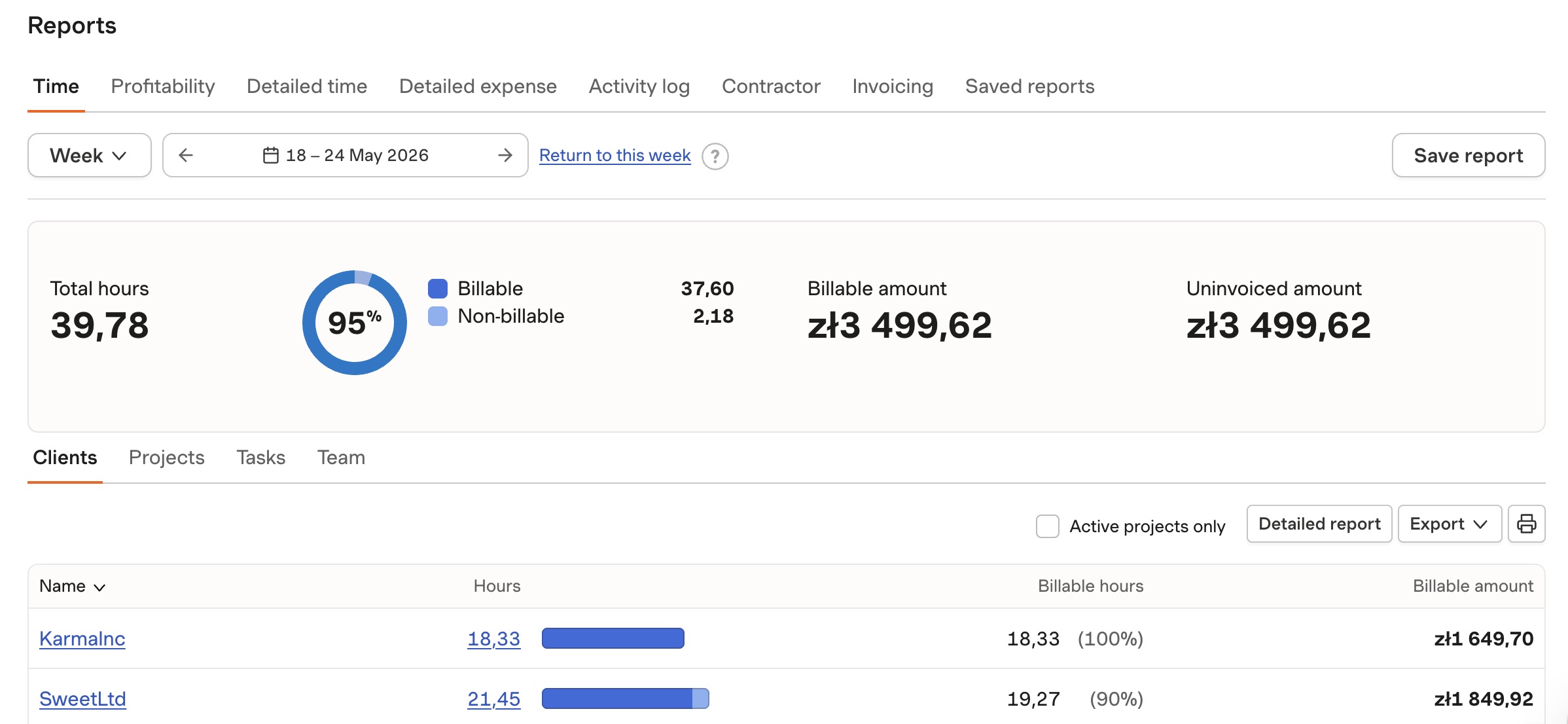Click the 95% billable donut chart

pos(355,323)
